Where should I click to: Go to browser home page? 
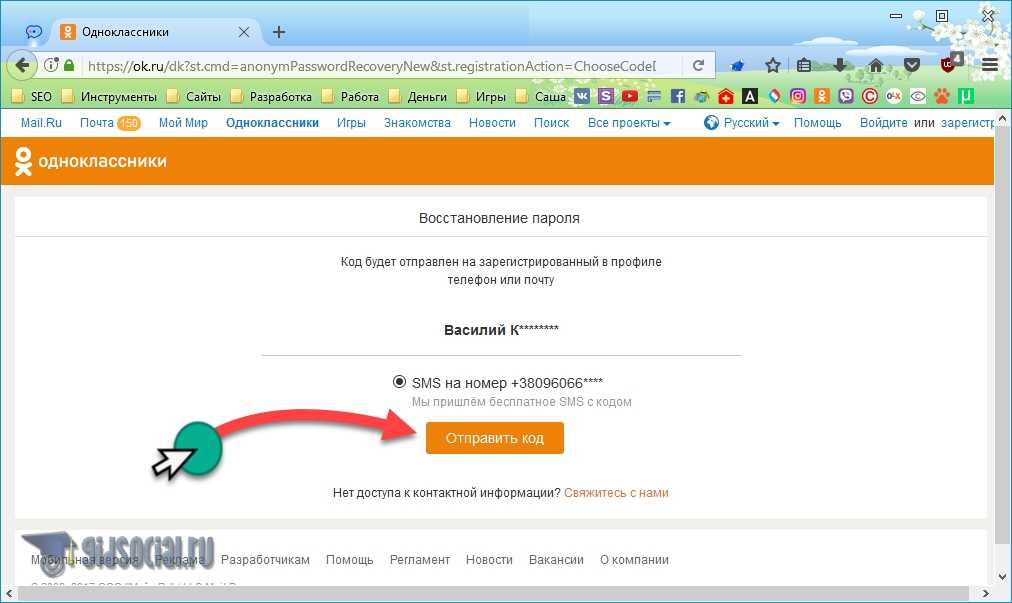pos(876,66)
